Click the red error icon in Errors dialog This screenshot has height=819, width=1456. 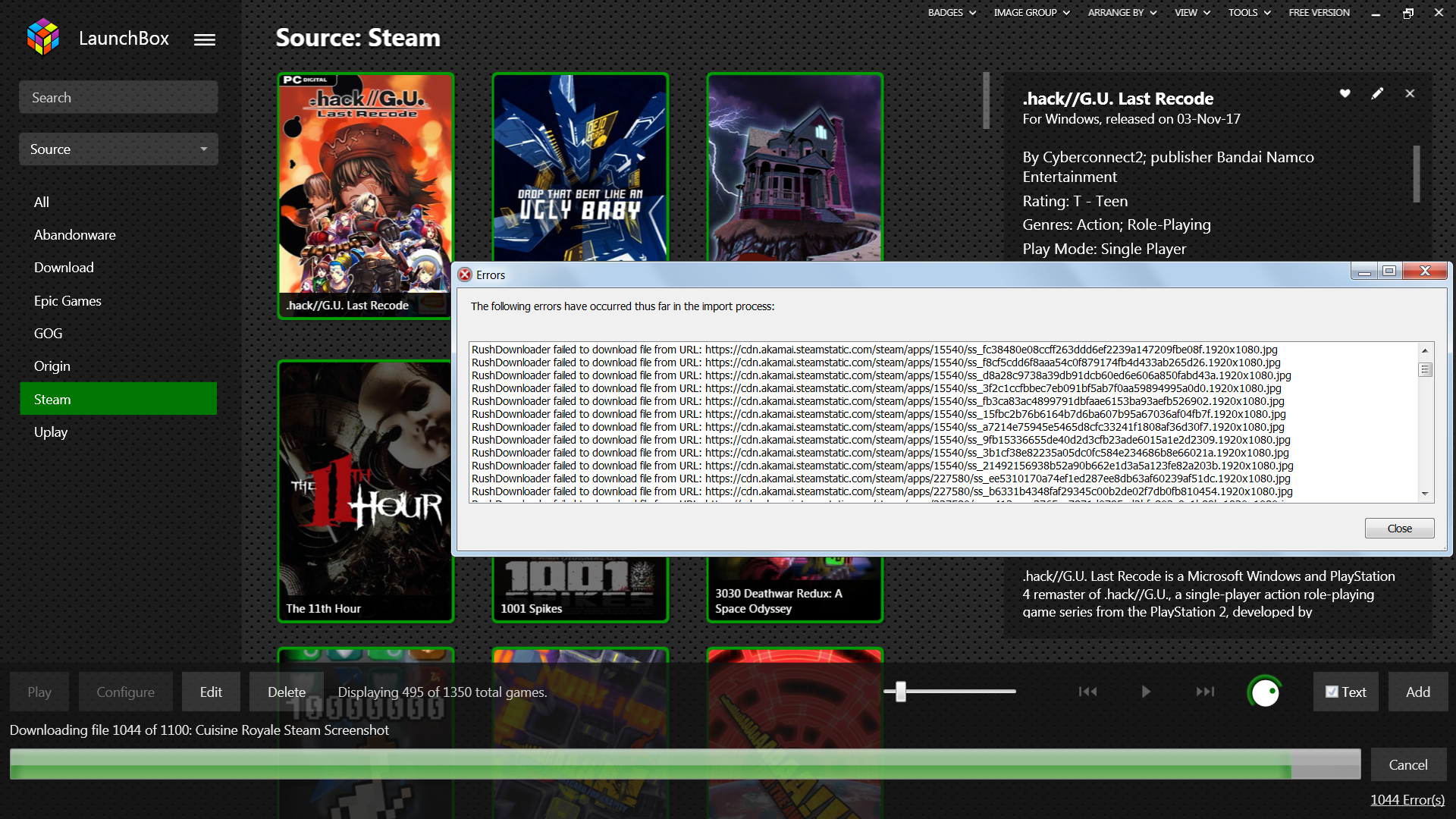coord(465,275)
